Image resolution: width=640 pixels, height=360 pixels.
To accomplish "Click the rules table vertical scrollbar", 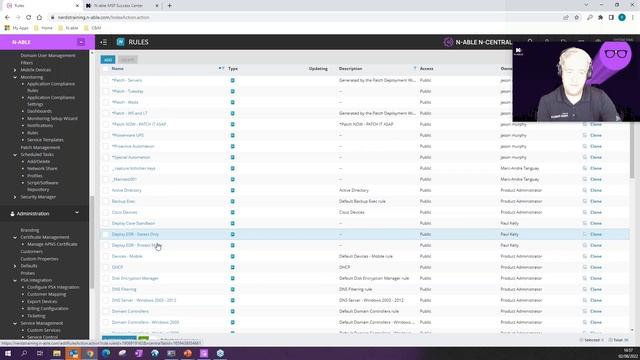I will [632, 149].
